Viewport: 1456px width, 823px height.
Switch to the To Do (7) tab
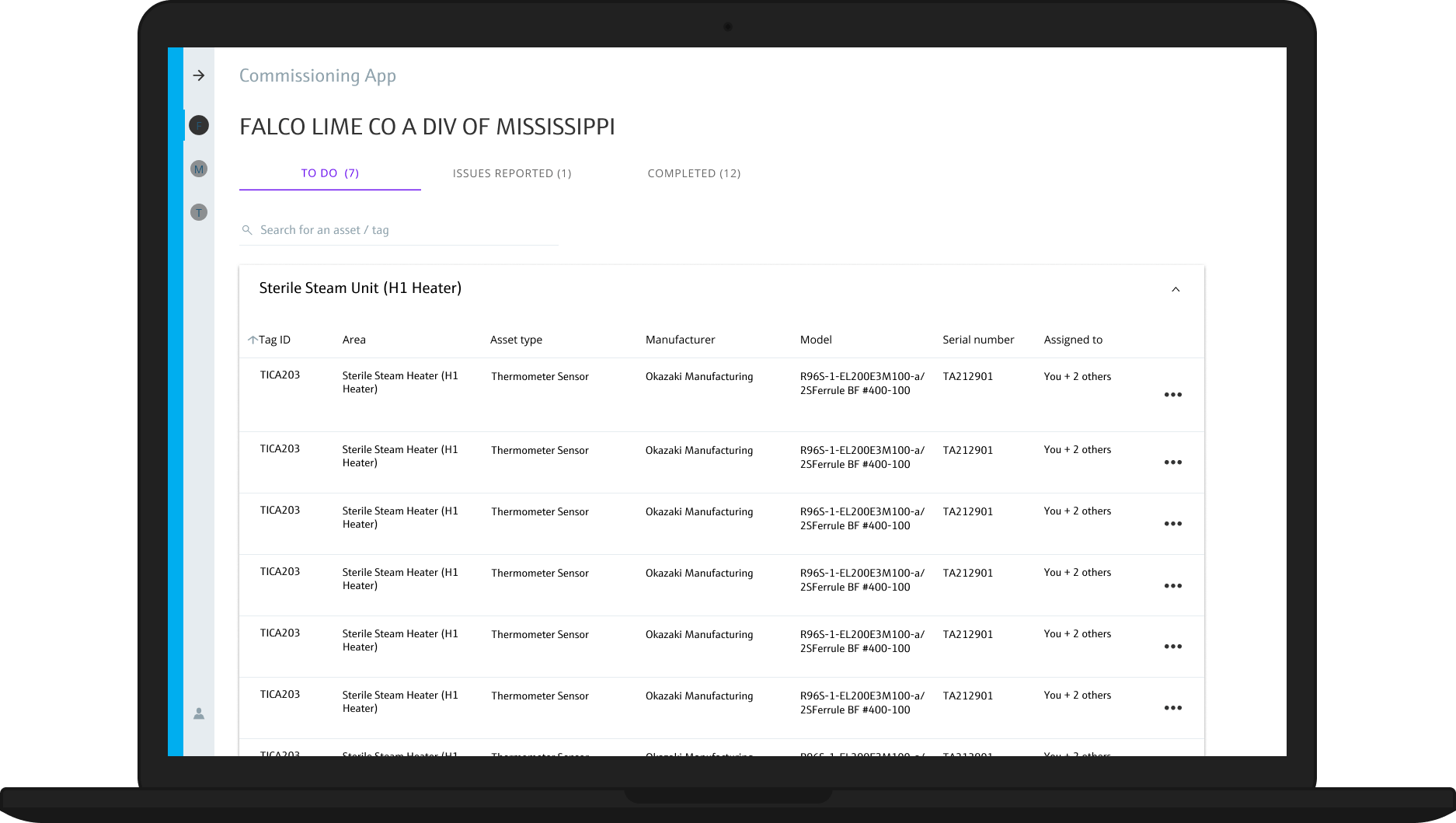click(x=330, y=173)
